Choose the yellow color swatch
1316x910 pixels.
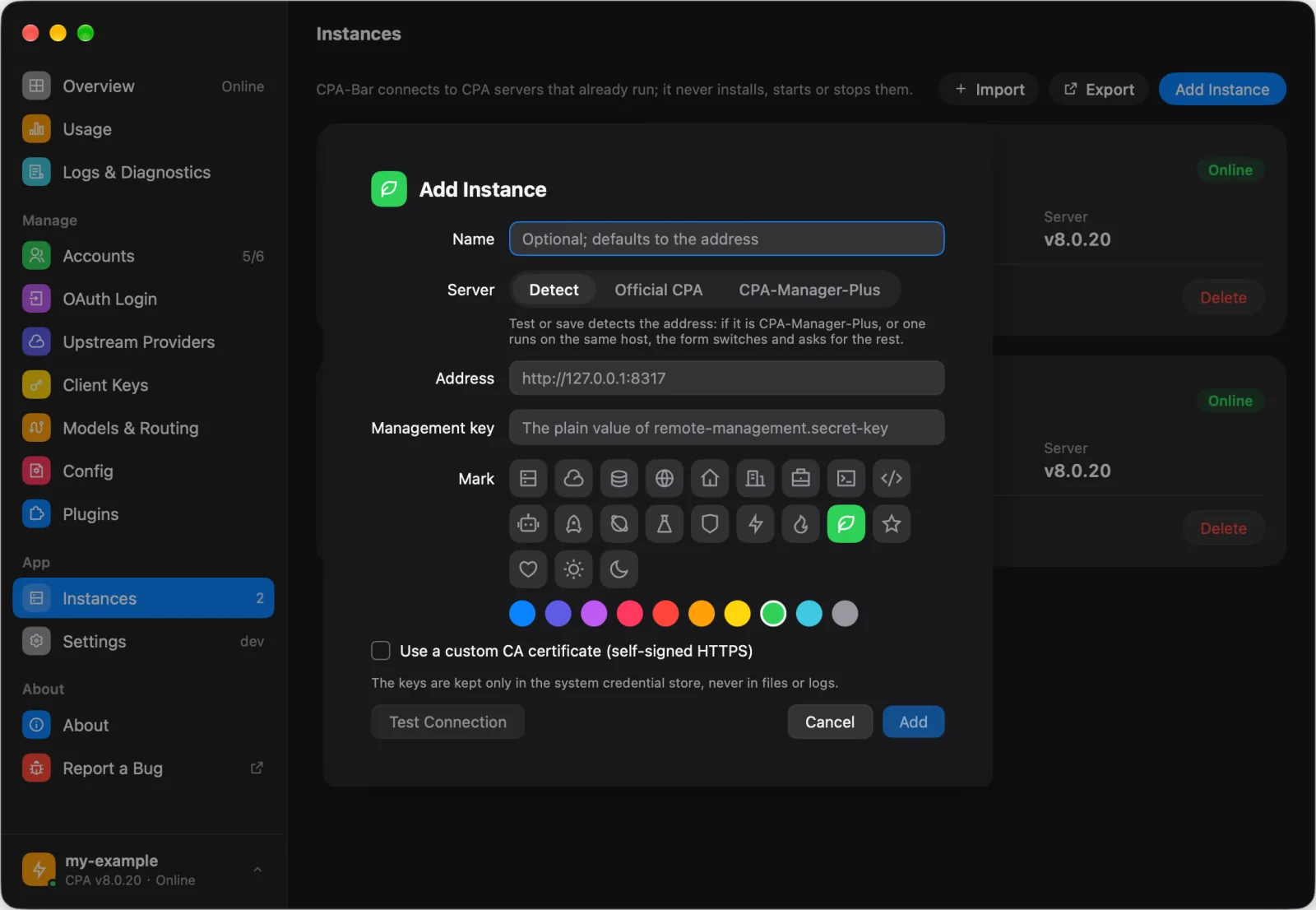[738, 613]
